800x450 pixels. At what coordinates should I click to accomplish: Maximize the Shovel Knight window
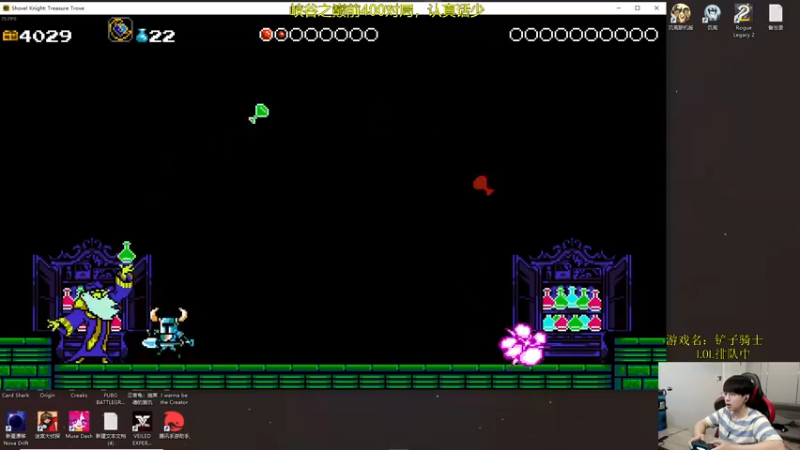637,8
